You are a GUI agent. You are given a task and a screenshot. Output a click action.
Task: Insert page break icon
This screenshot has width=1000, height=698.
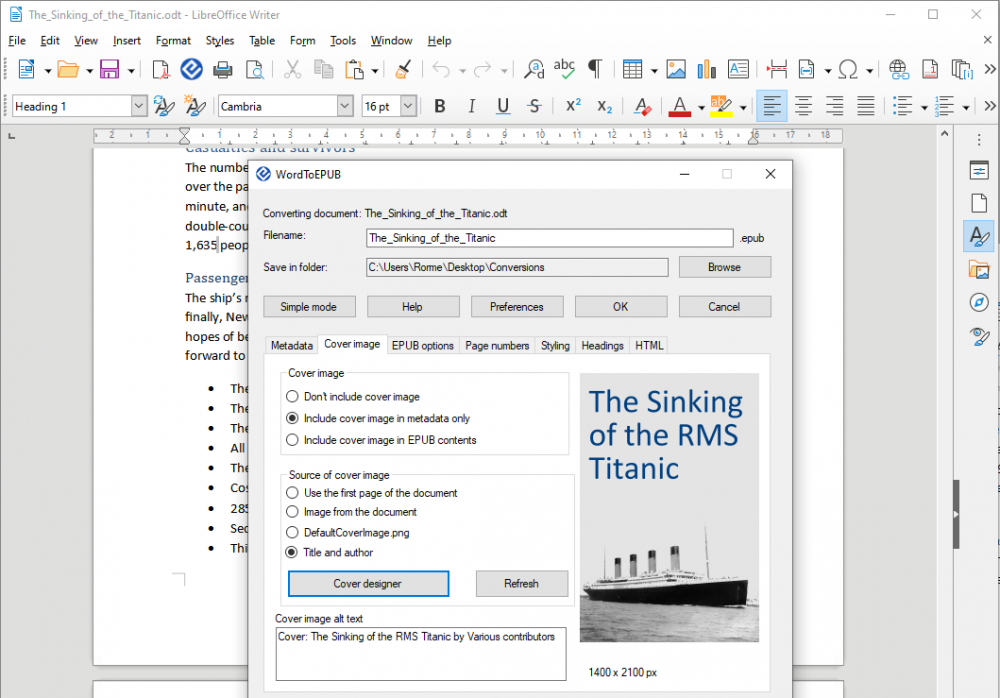[776, 69]
